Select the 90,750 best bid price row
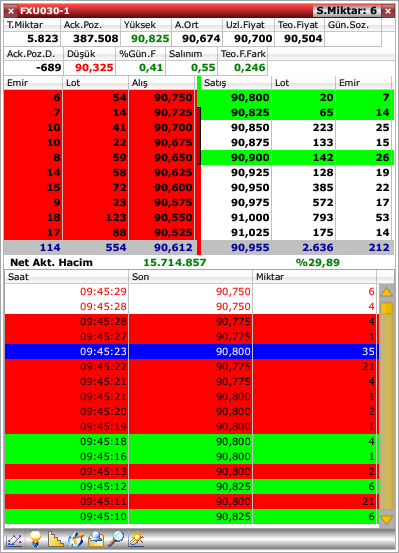The image size is (399, 553). [x=100, y=98]
